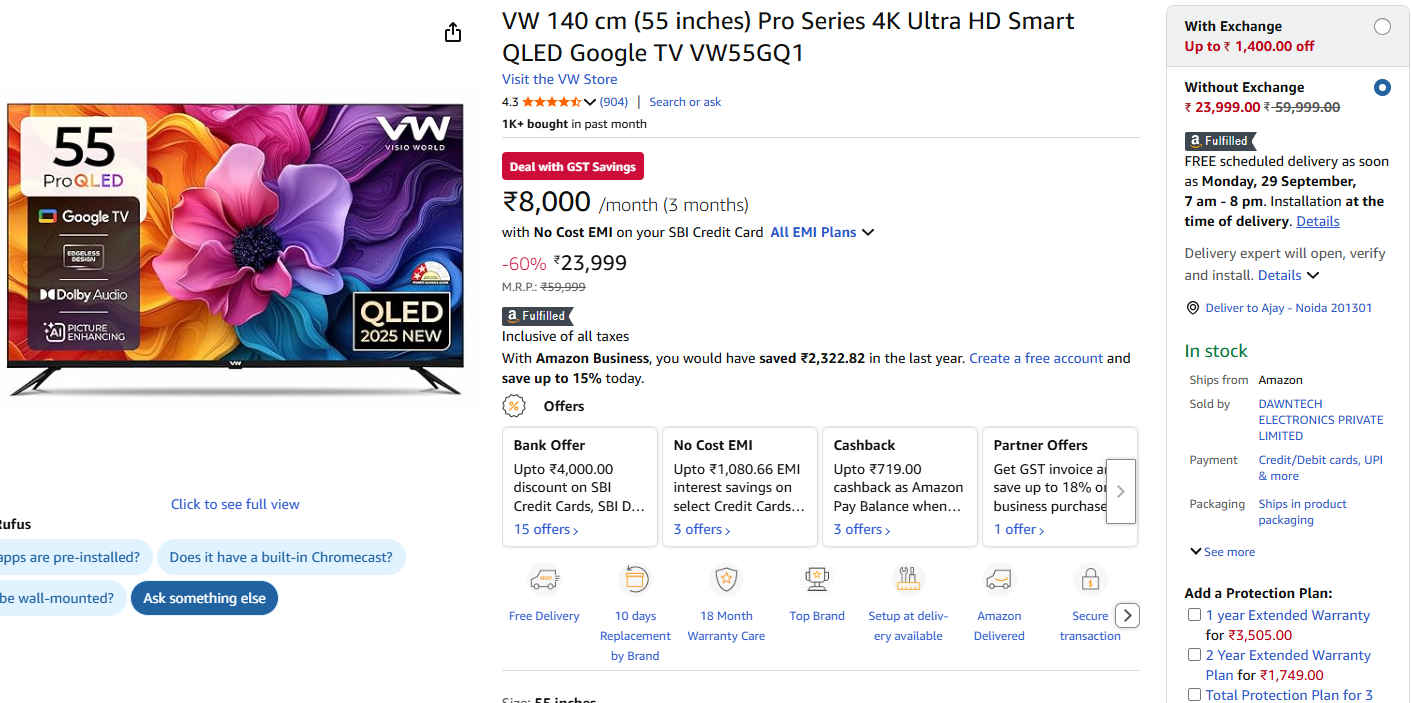The image size is (1411, 703).
Task: Click the Top Brand trophy icon
Action: coord(817,579)
